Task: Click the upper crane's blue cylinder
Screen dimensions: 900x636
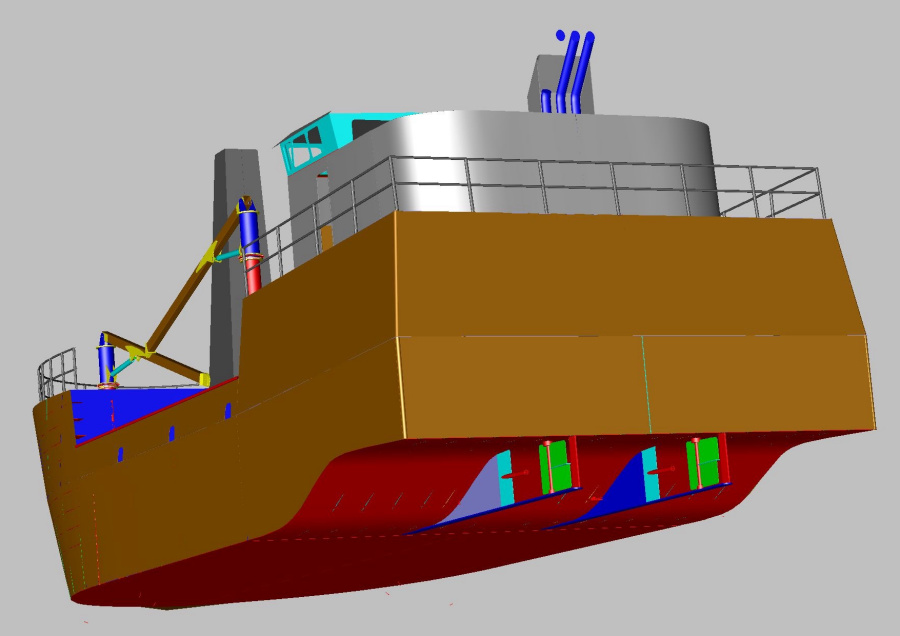Action: click(x=249, y=230)
